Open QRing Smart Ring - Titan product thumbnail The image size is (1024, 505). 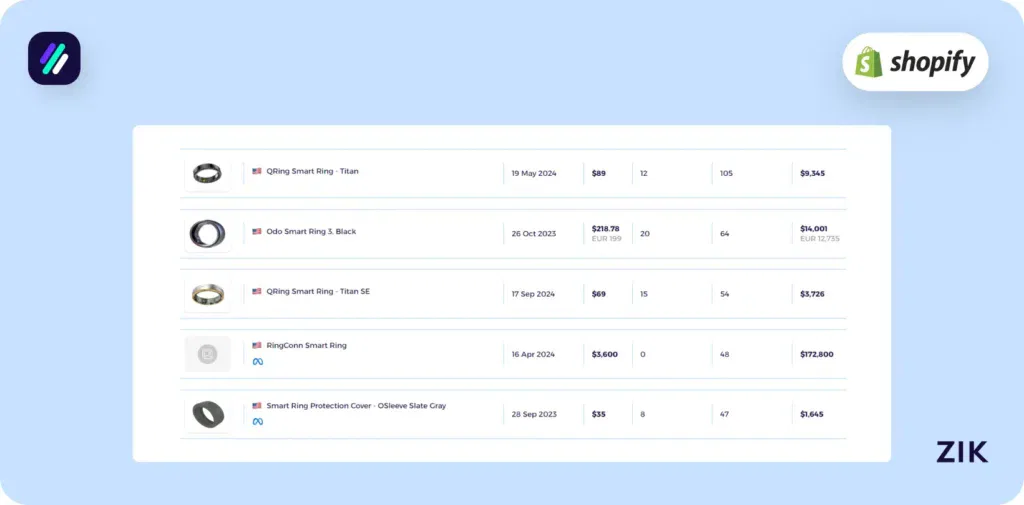point(208,173)
